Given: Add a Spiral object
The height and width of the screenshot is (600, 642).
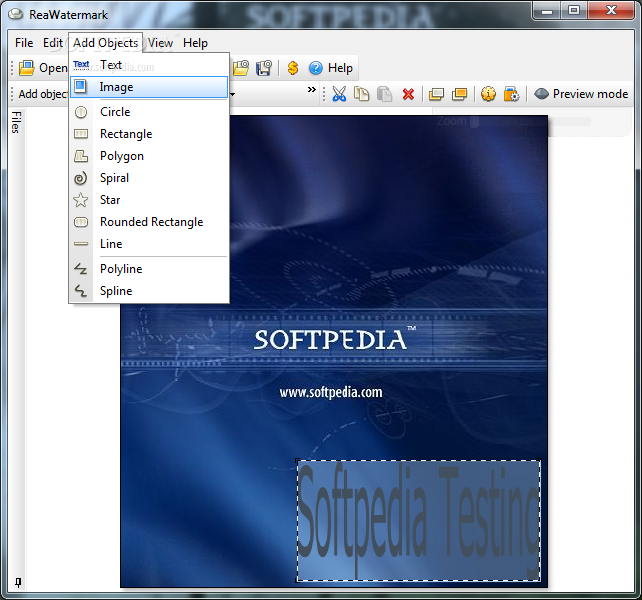Looking at the screenshot, I should 149,178.
